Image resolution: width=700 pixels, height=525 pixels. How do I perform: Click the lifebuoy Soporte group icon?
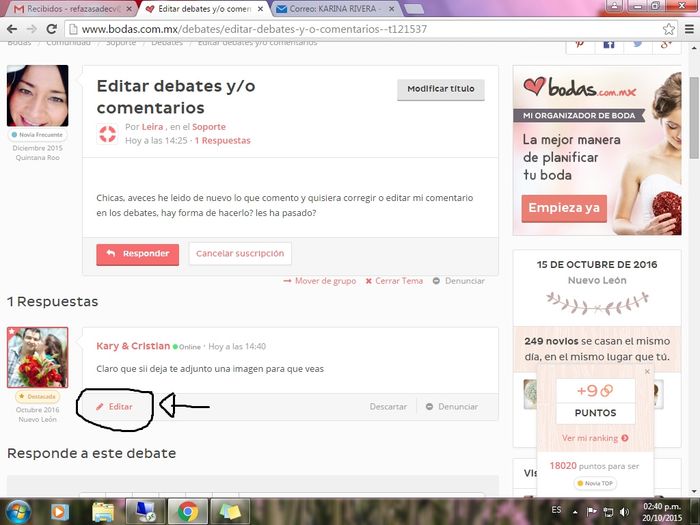[107, 134]
